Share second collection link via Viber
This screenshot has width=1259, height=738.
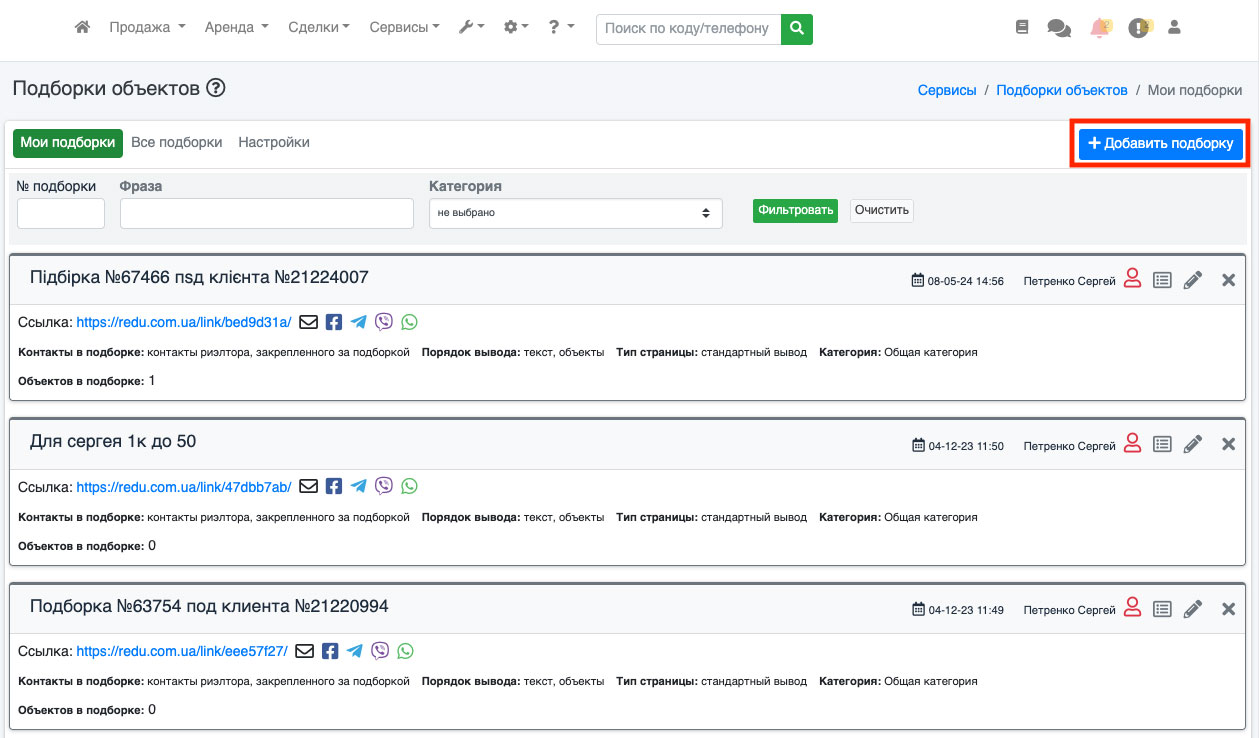click(x=384, y=486)
